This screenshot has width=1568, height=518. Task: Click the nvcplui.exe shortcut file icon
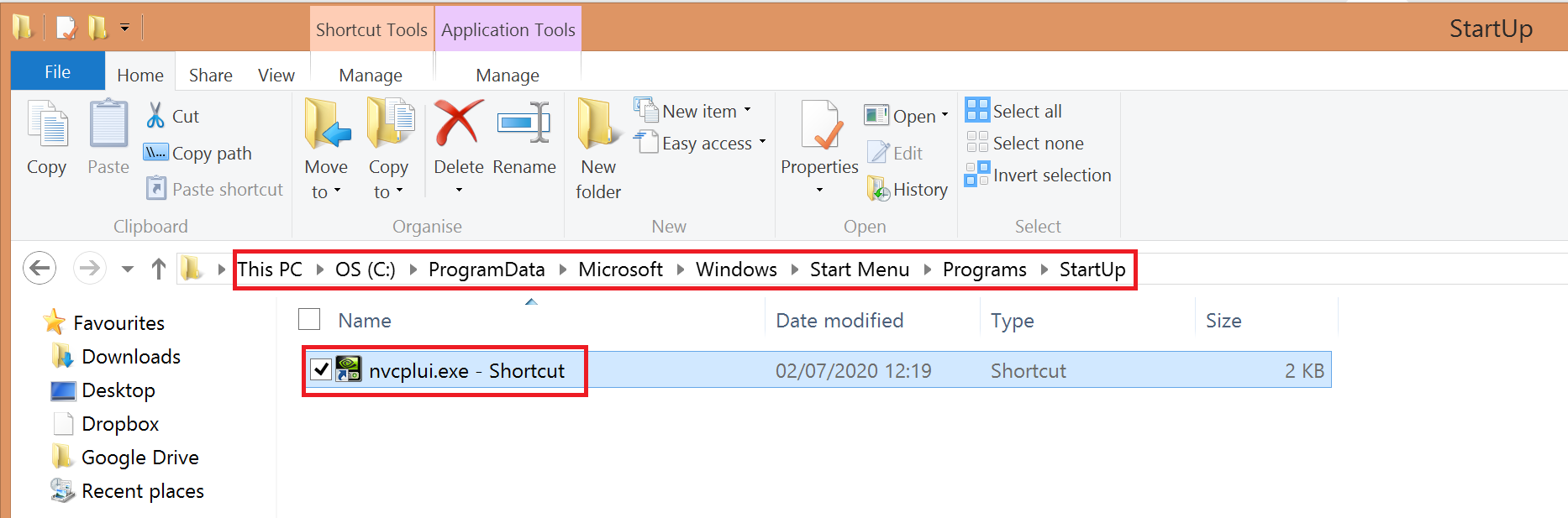(349, 369)
